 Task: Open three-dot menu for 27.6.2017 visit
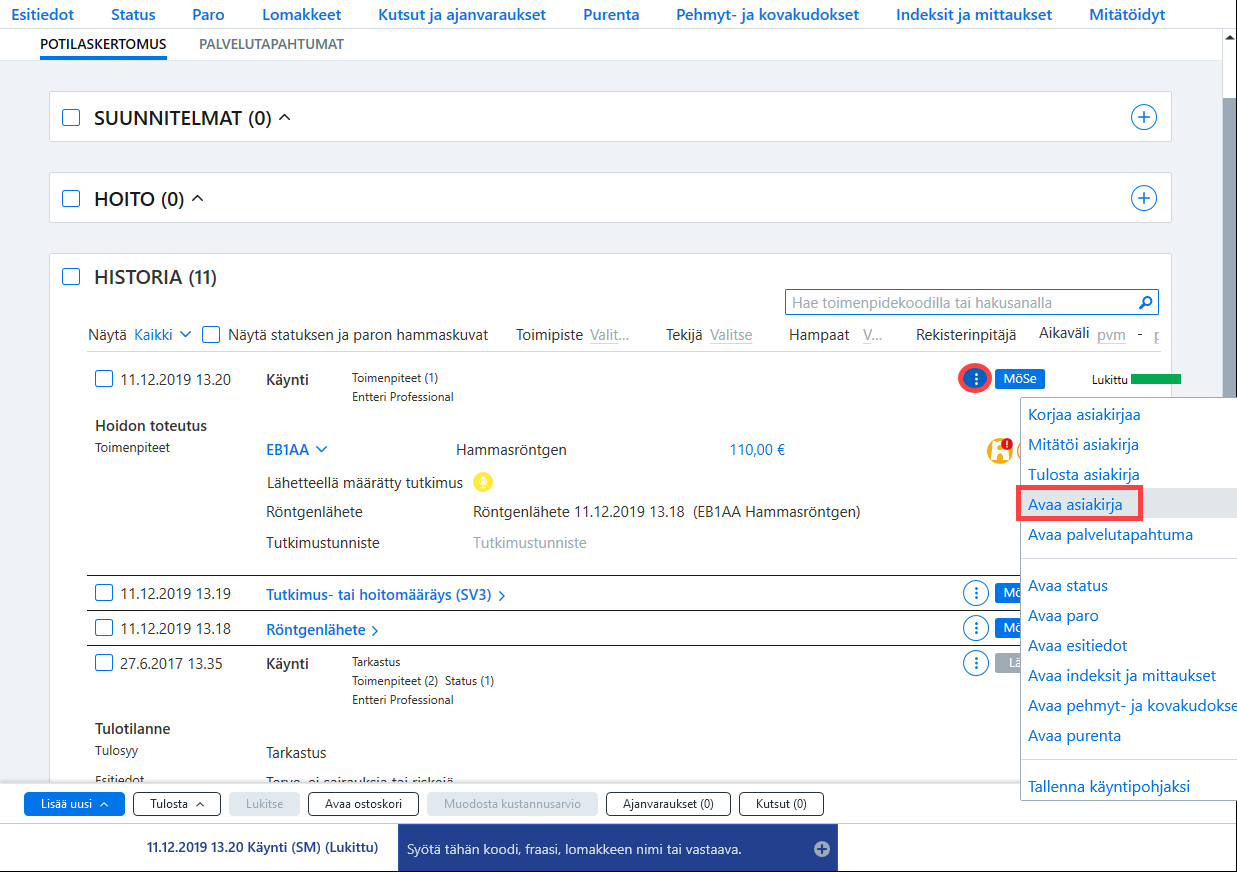pyautogui.click(x=975, y=663)
